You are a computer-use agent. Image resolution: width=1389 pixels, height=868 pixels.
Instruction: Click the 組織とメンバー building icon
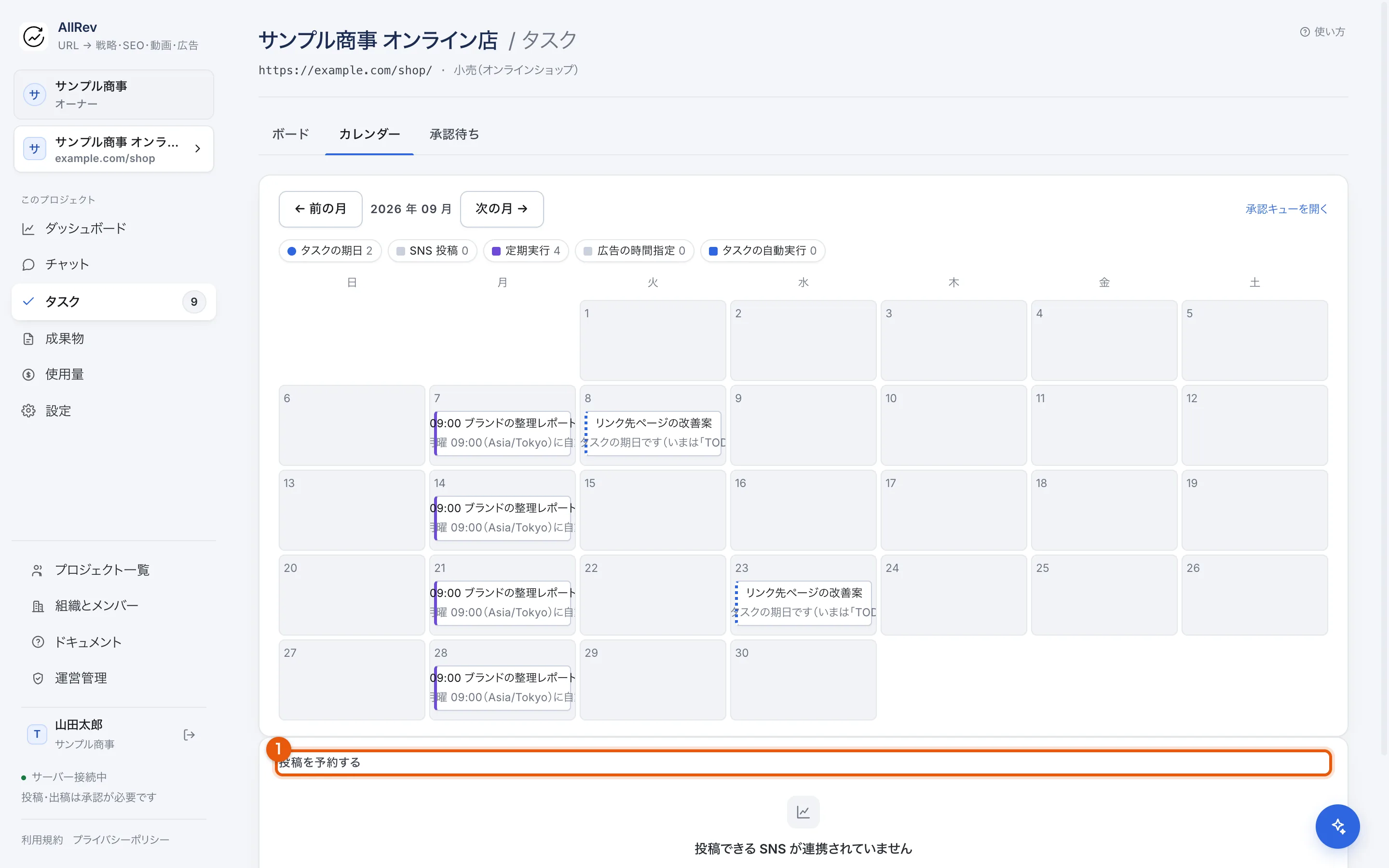(x=38, y=606)
